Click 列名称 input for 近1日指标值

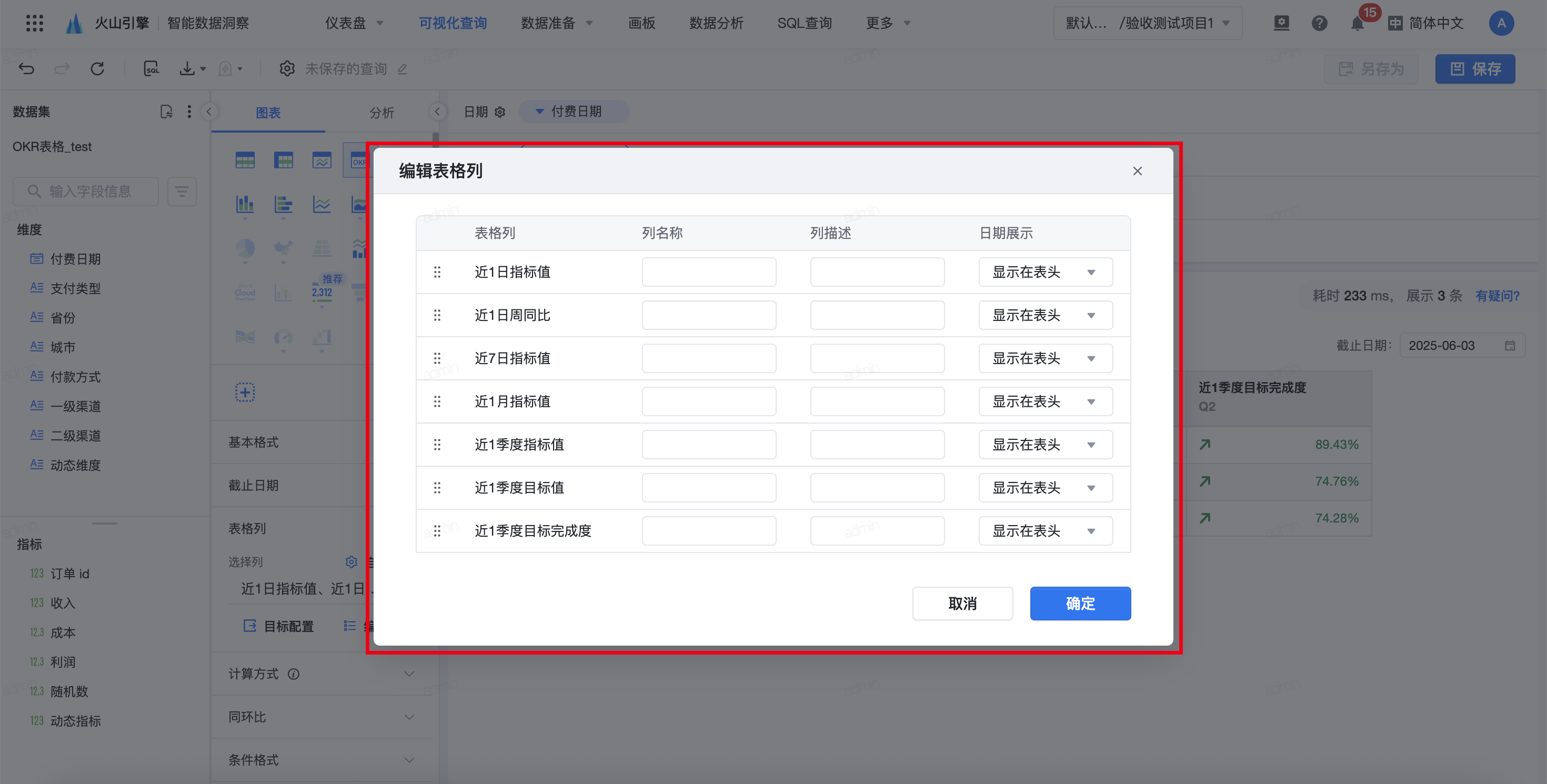(709, 273)
